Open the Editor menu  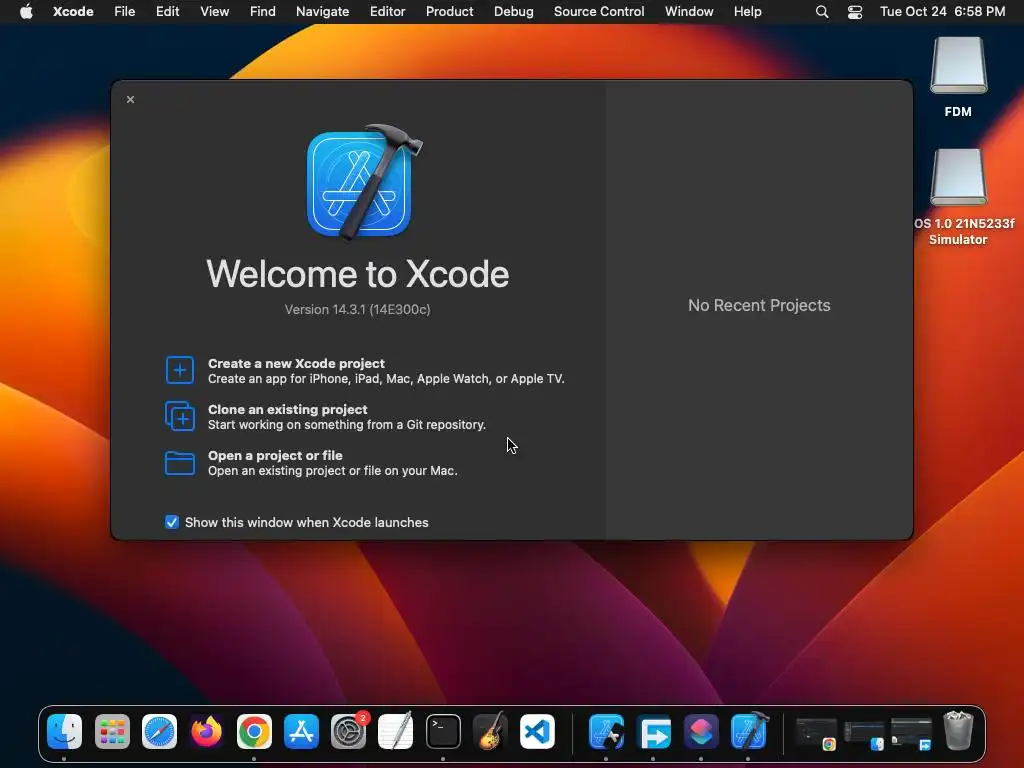pos(387,12)
